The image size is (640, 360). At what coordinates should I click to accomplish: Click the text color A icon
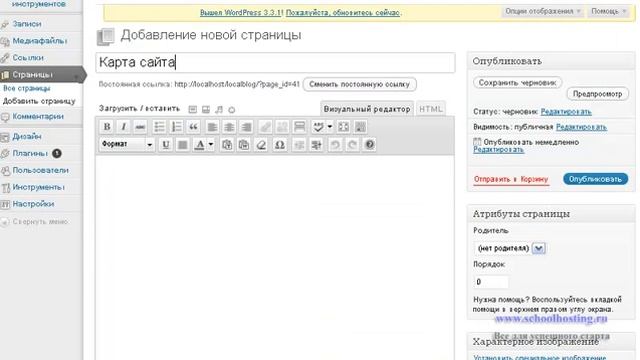click(200, 144)
